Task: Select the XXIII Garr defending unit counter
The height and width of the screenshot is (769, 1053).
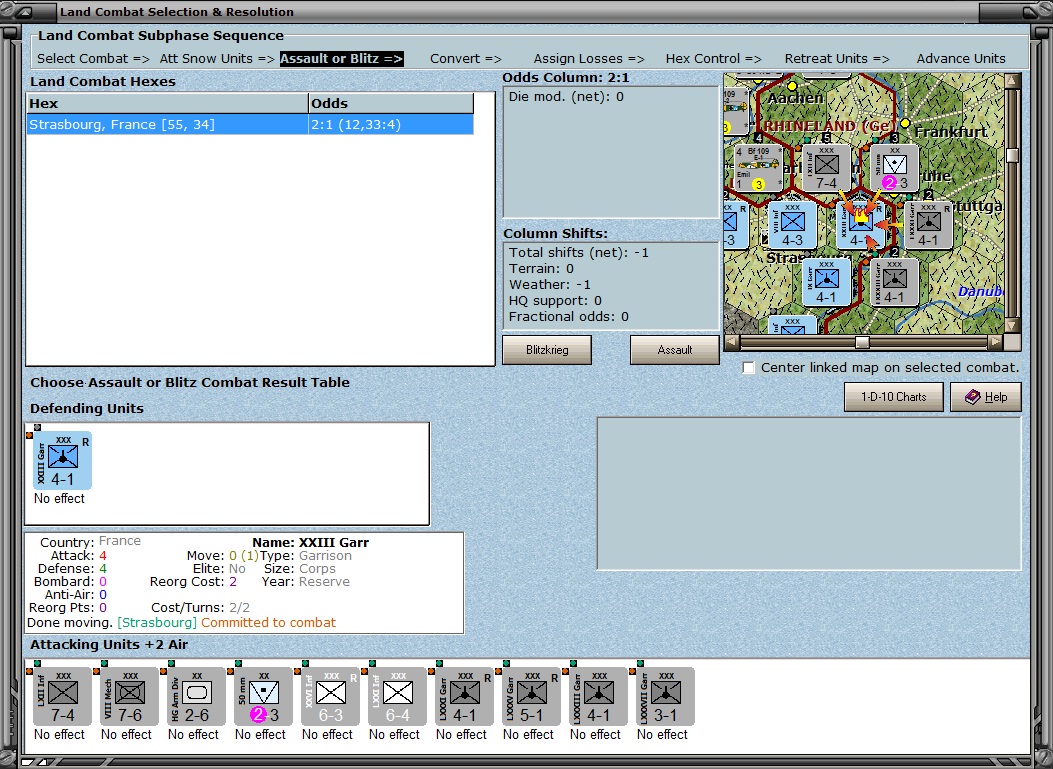Action: (62, 461)
